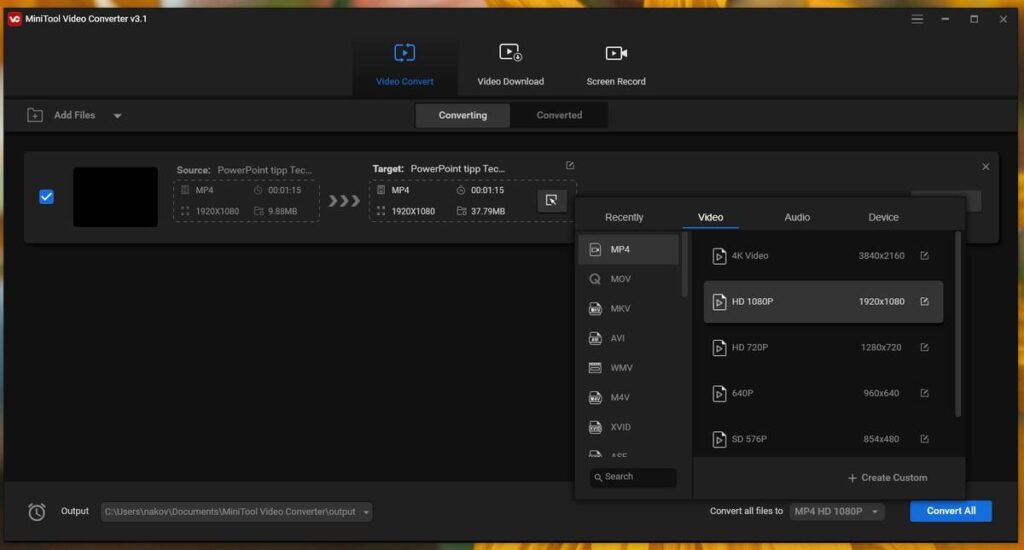Open the hamburger menu in title bar

(x=917, y=19)
